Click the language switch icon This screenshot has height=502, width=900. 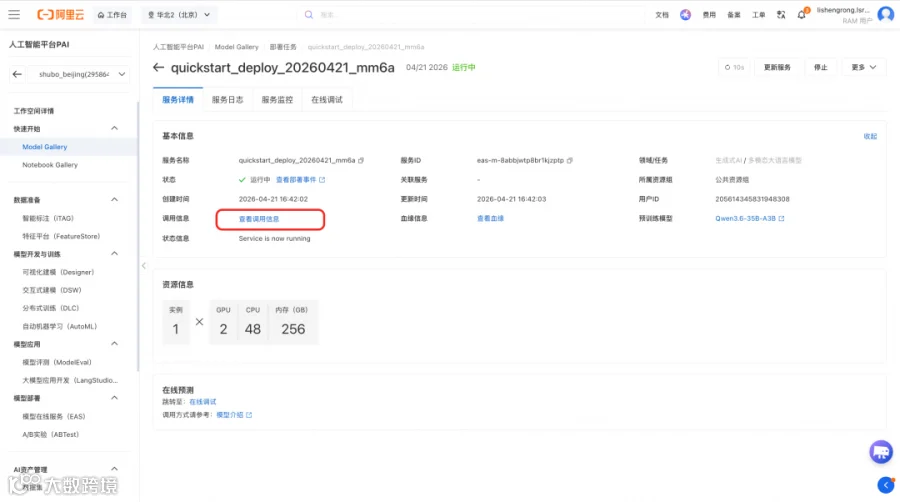pos(781,15)
